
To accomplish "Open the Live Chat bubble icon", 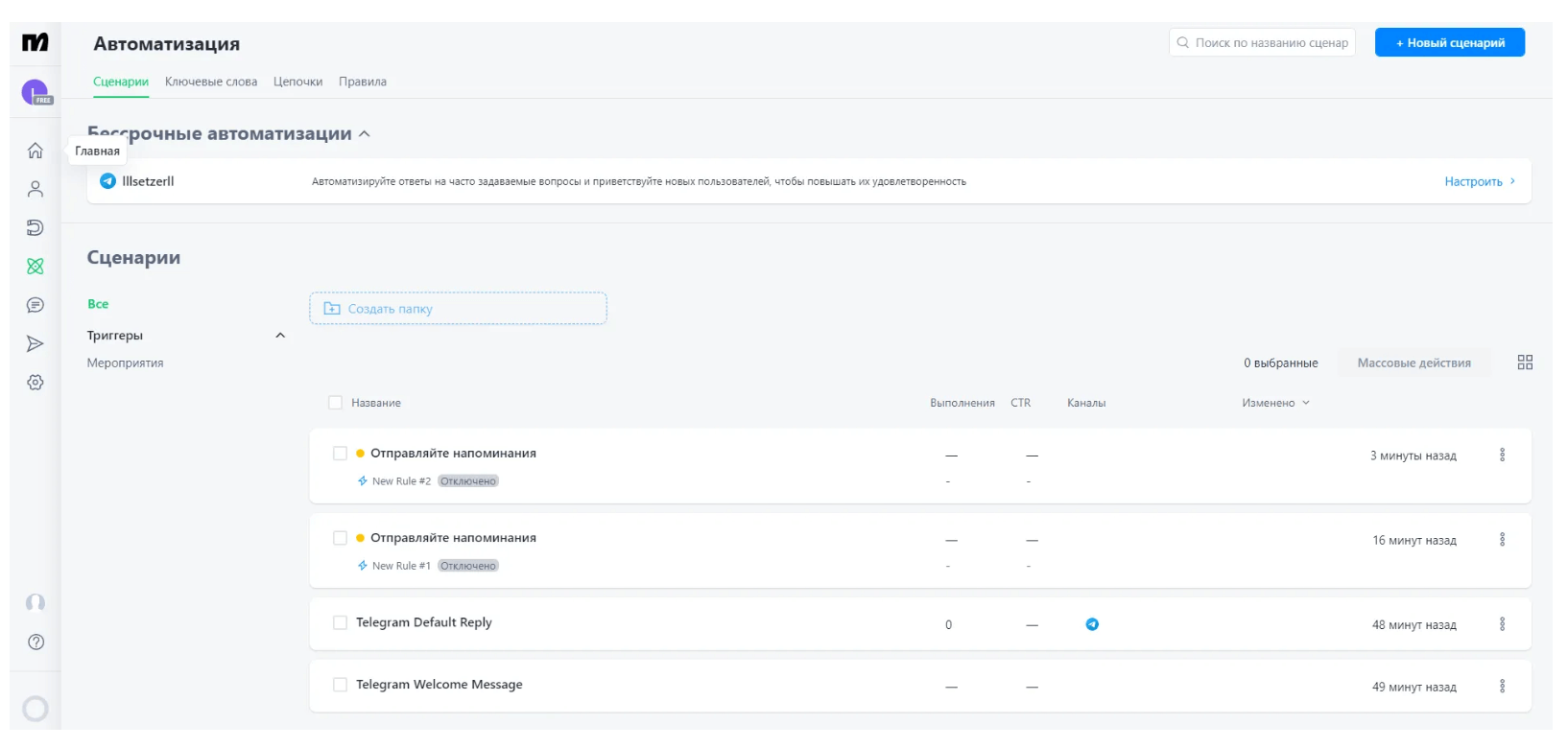I will [x=36, y=305].
